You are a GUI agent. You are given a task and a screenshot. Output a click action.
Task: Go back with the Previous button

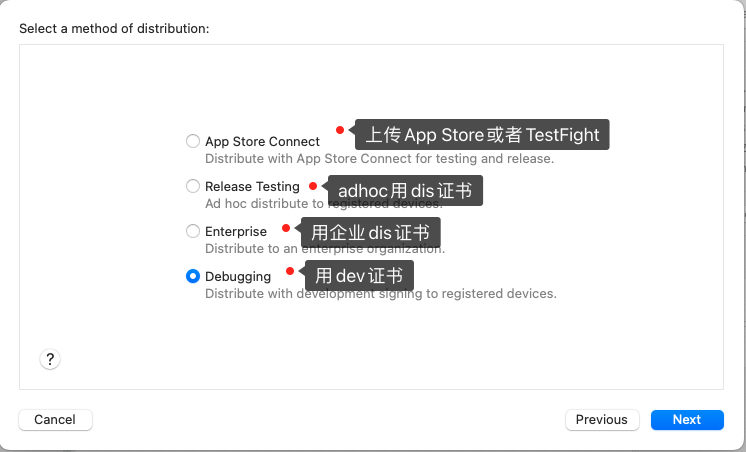(602, 420)
